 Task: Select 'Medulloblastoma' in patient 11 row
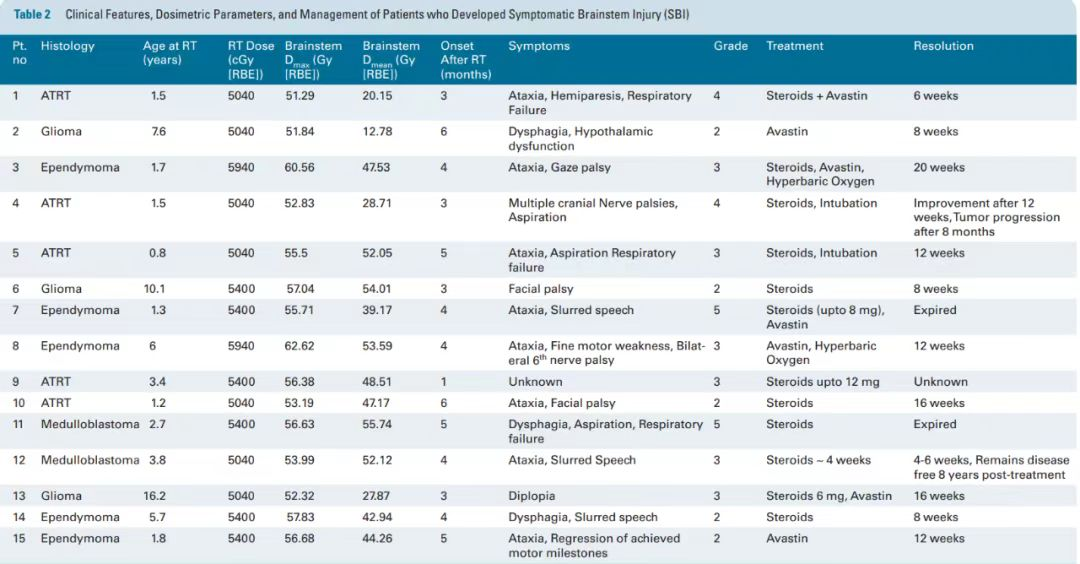pos(90,424)
